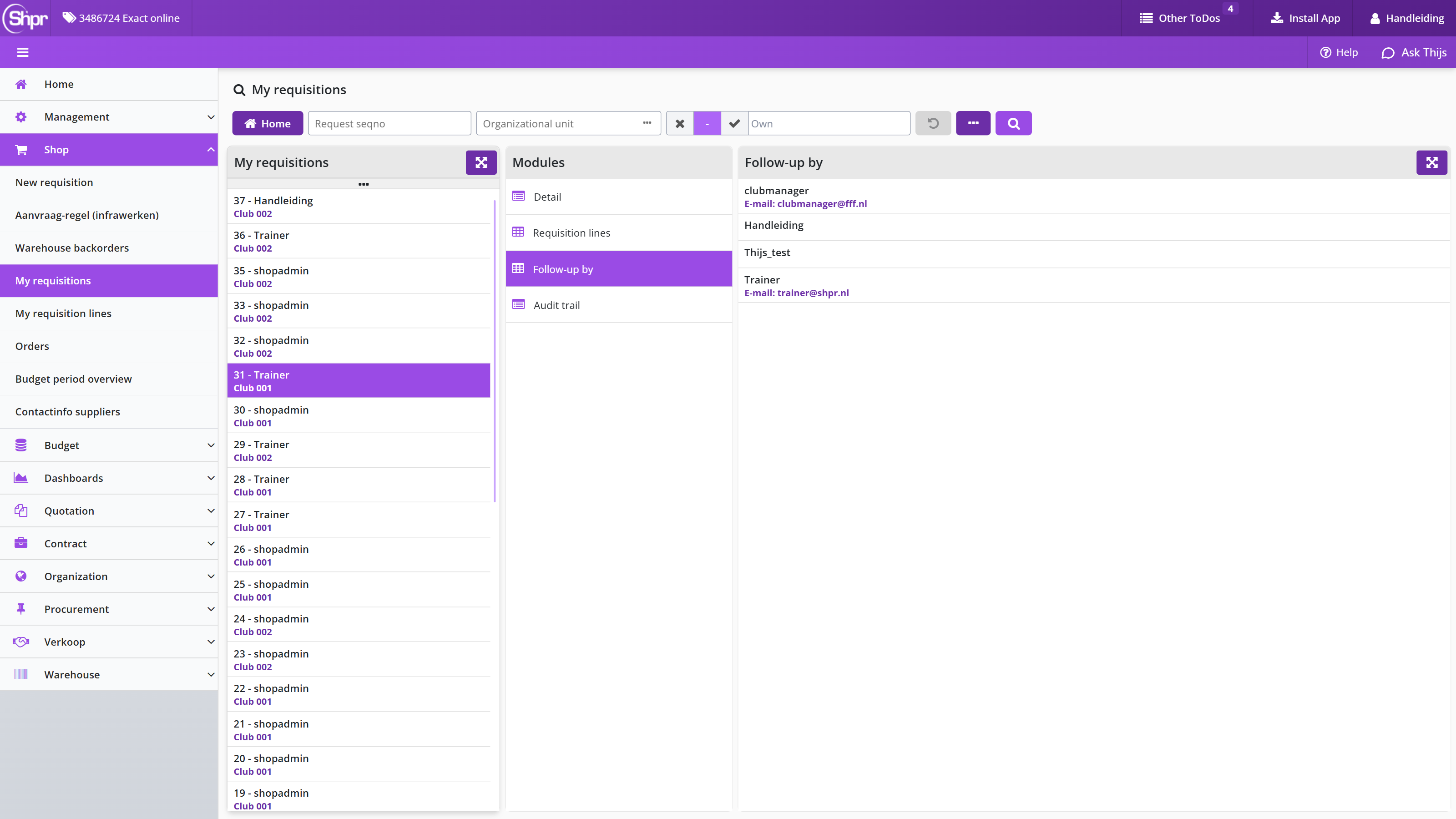Screen dimensions: 1456x819
Task: Select requisition 30 - shopadmin
Action: click(x=359, y=416)
